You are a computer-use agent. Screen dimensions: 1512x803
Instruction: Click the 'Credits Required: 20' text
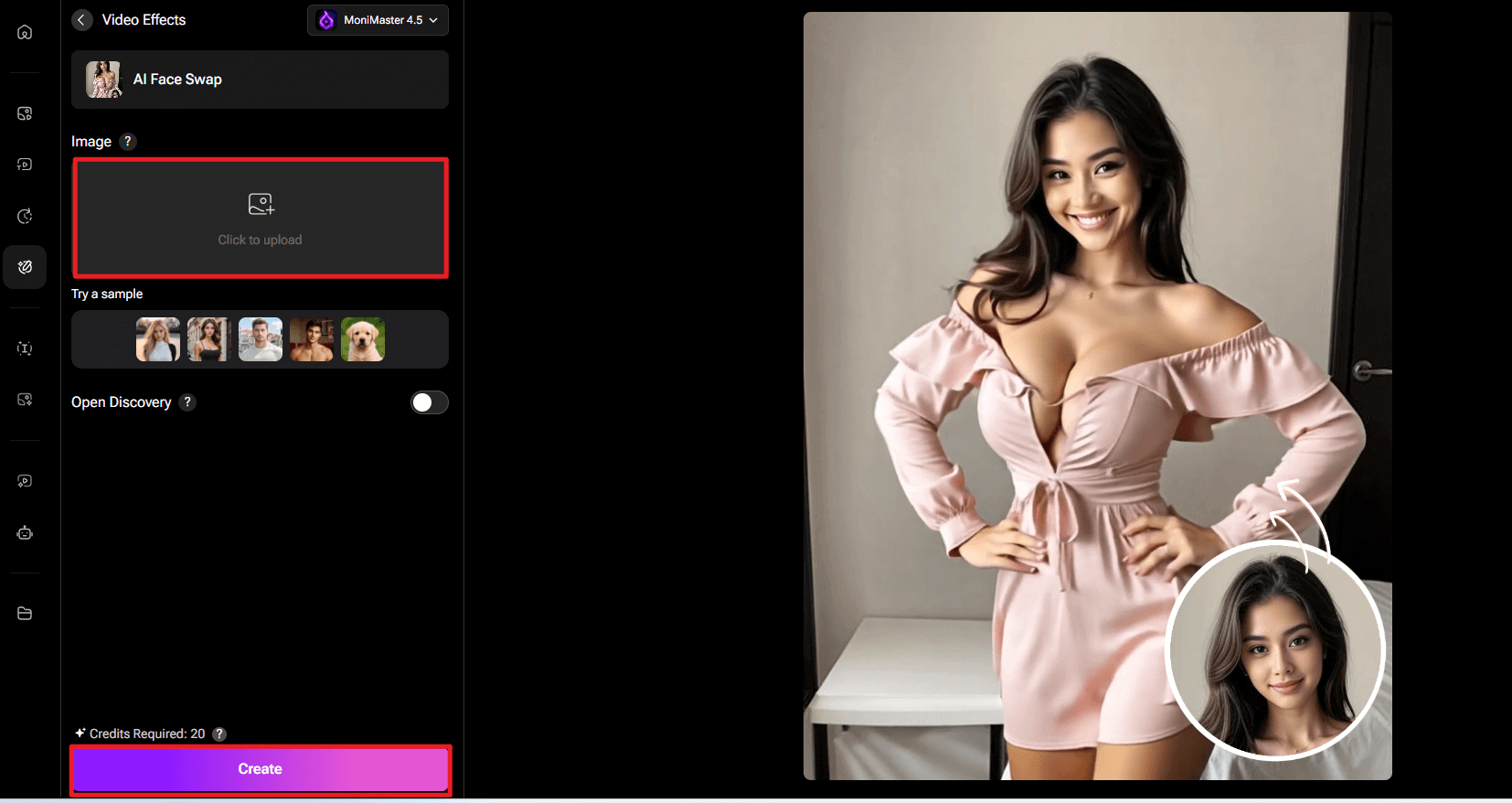click(147, 733)
